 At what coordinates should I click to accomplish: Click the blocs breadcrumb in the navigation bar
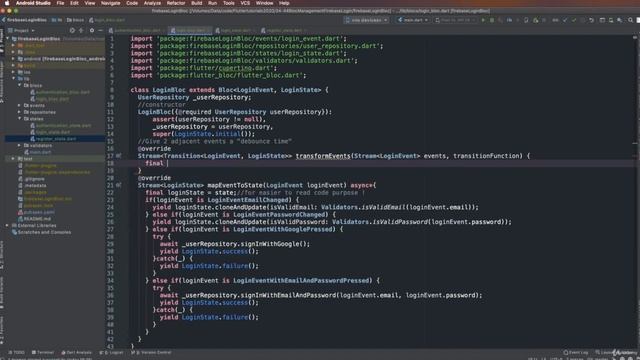click(75, 20)
